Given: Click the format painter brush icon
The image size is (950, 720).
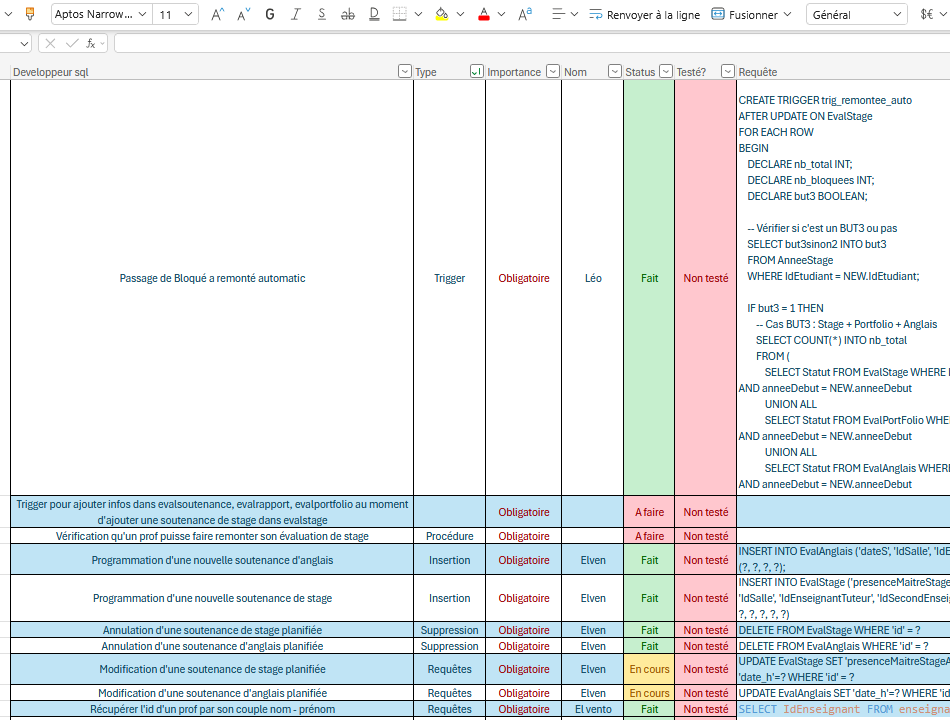Looking at the screenshot, I should 30,14.
